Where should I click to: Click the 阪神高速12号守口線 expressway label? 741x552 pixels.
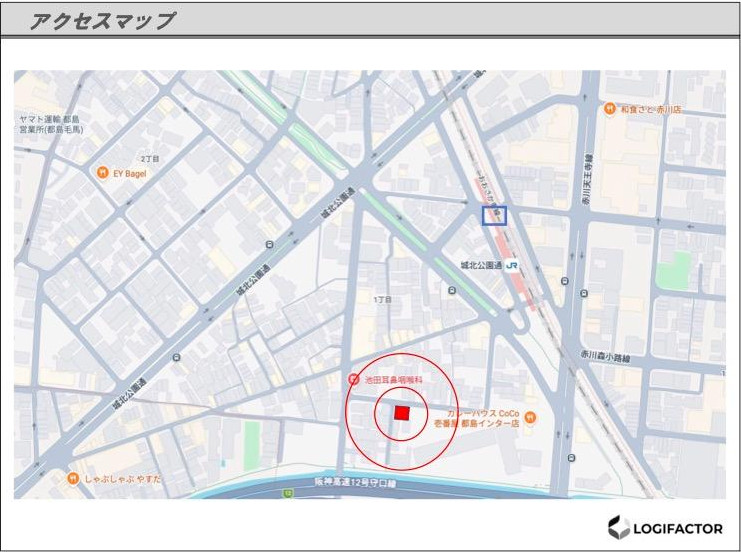355,483
